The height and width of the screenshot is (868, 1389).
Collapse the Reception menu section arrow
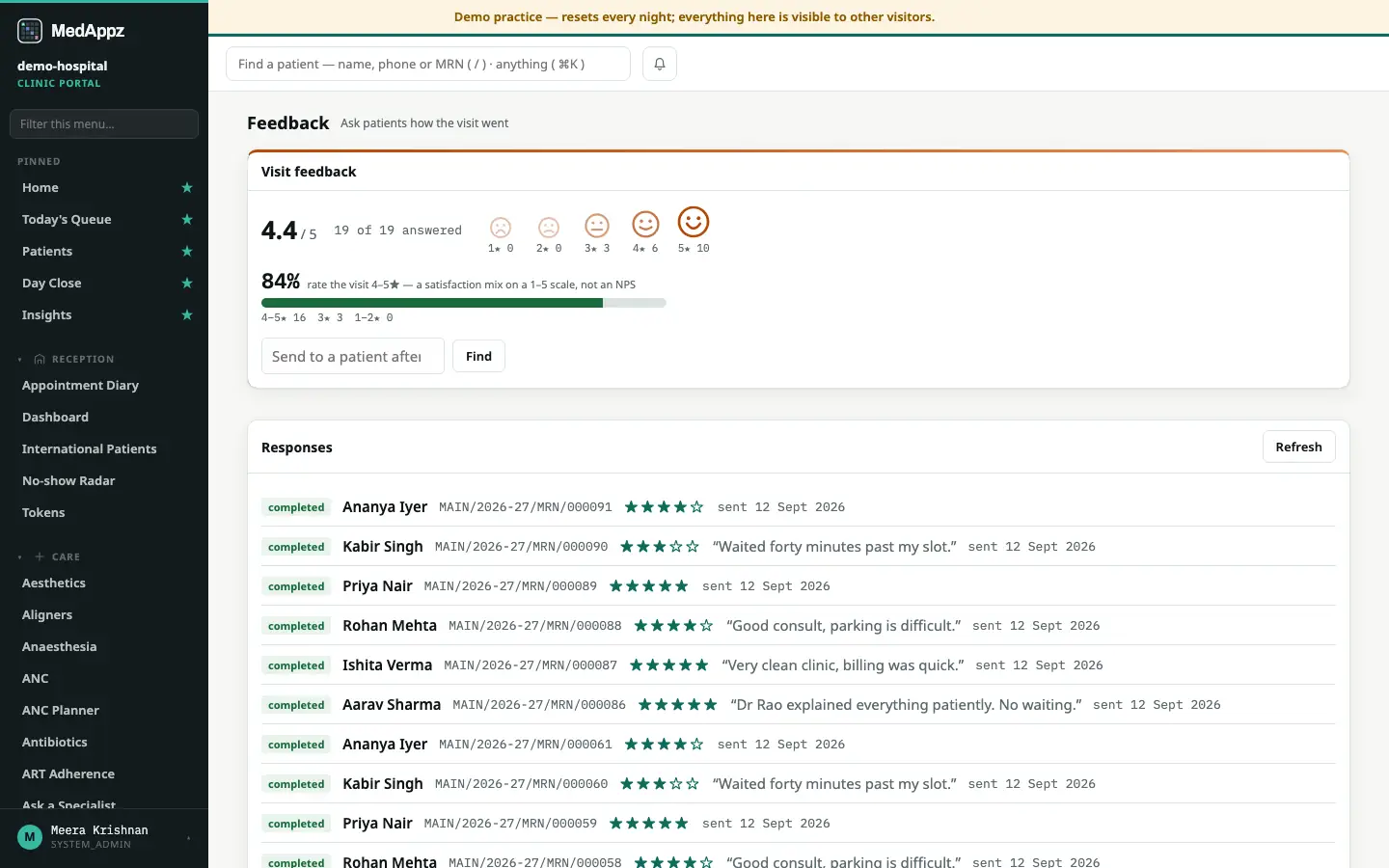[x=20, y=360]
